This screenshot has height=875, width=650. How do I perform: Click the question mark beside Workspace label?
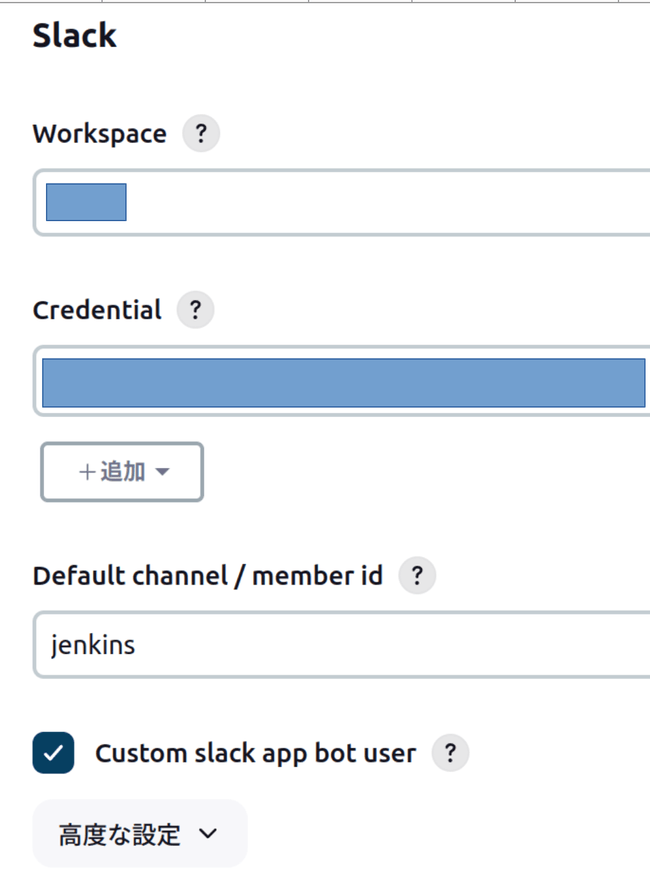[x=200, y=133]
